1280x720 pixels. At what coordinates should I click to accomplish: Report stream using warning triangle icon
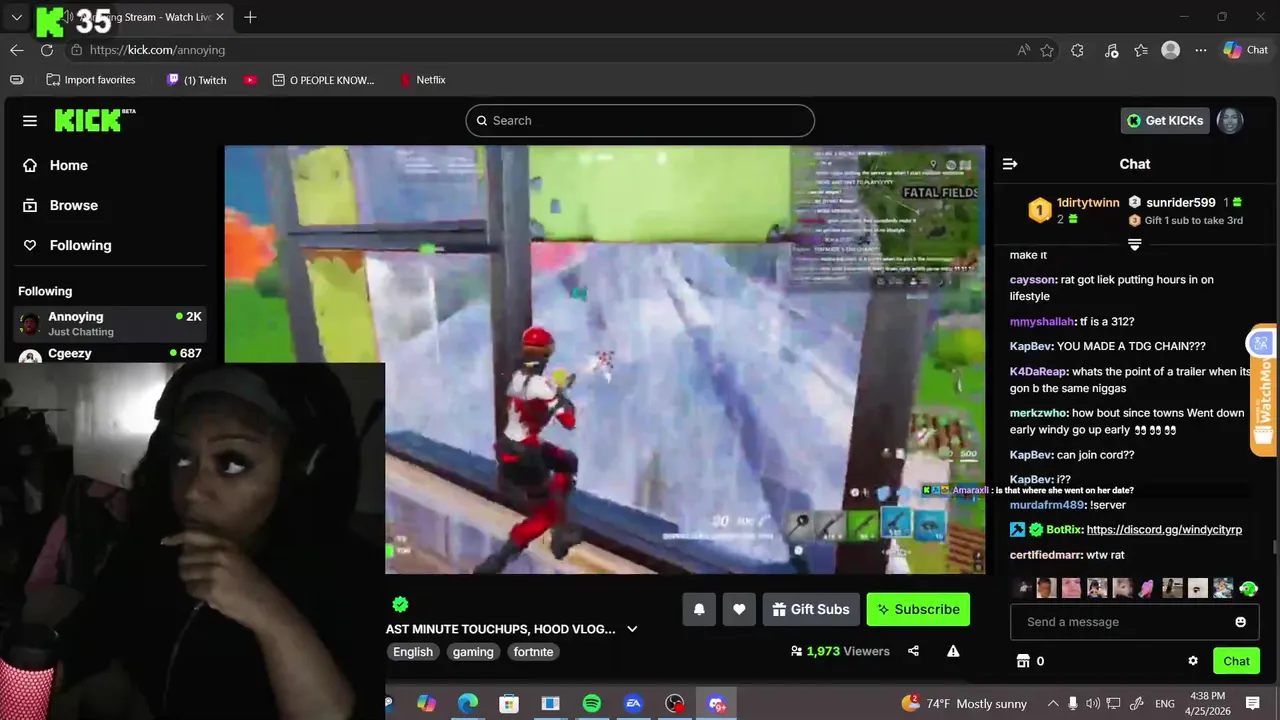953,651
